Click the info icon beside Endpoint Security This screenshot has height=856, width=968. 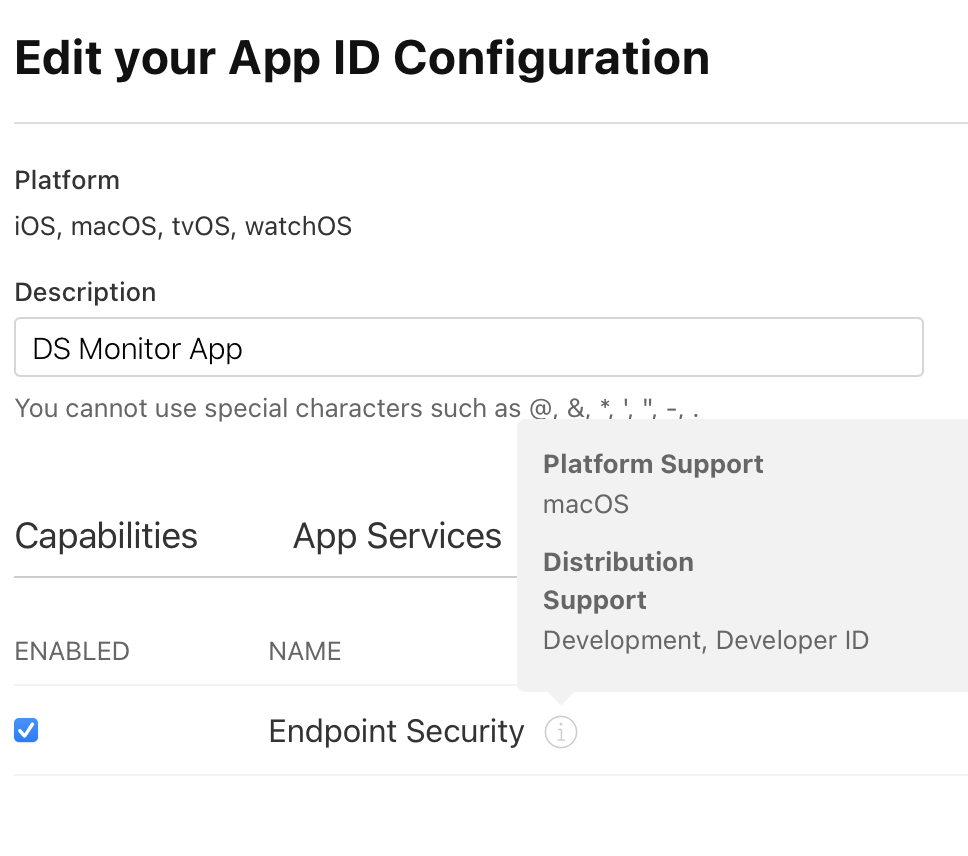coord(561,732)
